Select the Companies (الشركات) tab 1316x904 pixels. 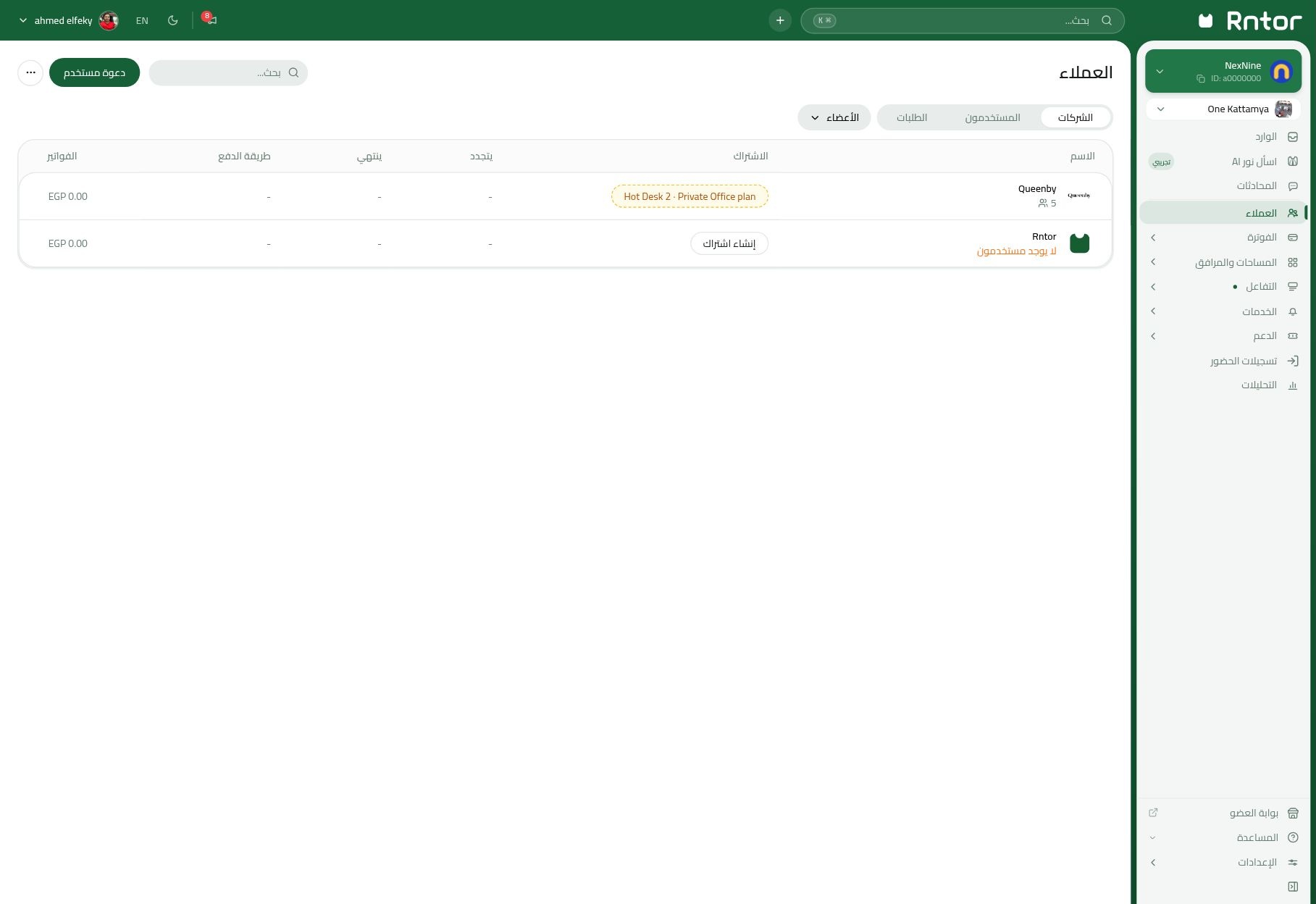coord(1075,117)
